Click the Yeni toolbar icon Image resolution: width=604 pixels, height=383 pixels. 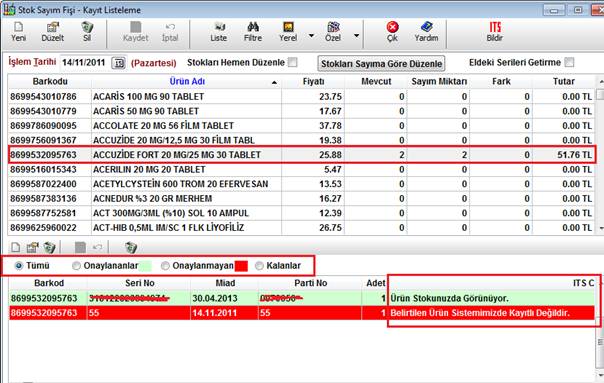[18, 27]
